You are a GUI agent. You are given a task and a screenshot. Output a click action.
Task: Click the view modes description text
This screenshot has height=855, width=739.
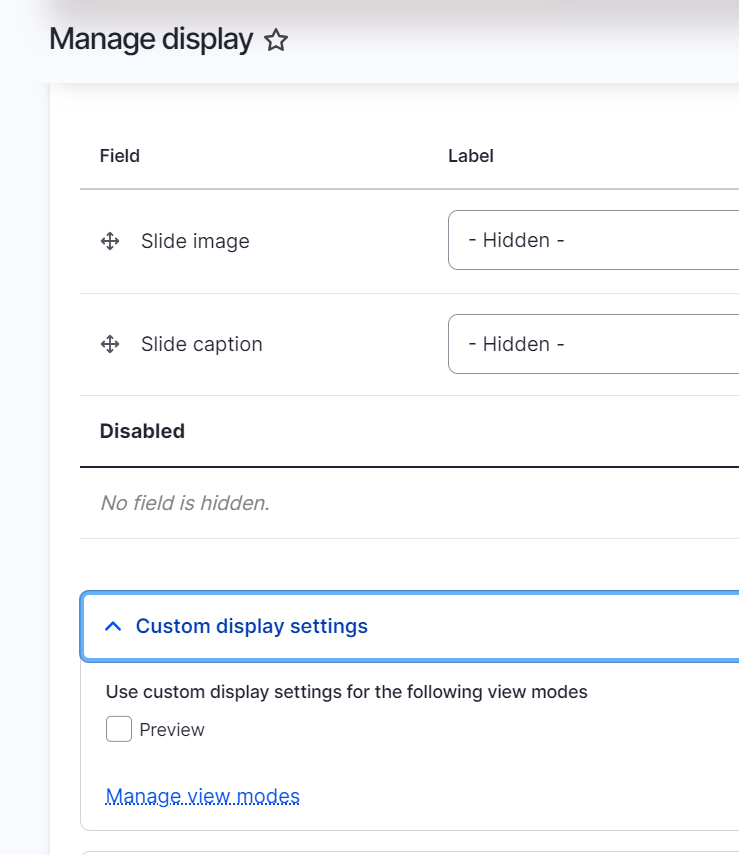(345, 691)
